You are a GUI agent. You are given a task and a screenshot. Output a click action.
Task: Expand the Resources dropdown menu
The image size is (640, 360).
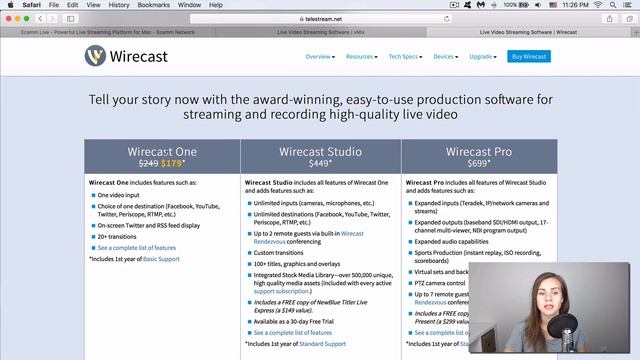tap(362, 56)
